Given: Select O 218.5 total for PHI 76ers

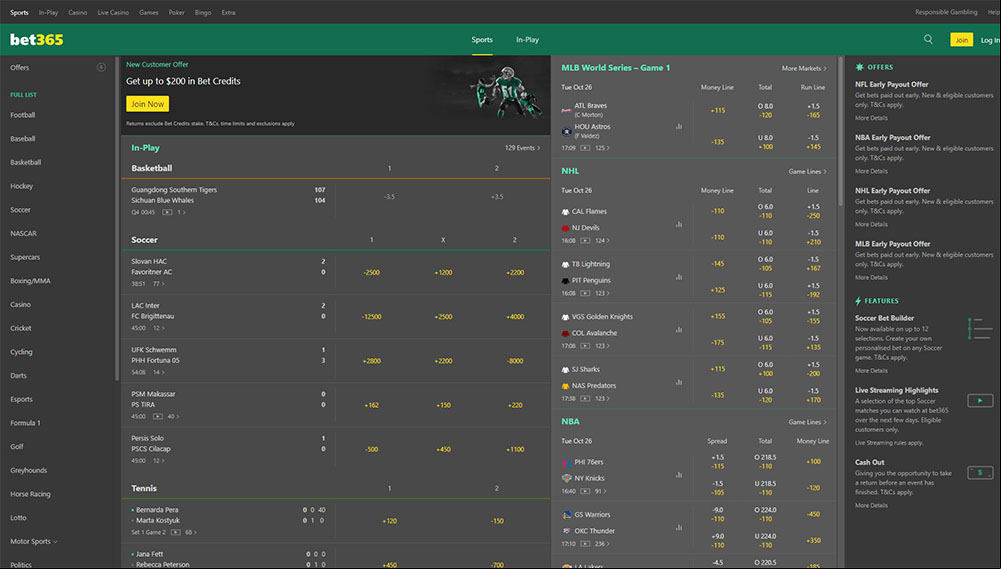Looking at the screenshot, I should [x=765, y=462].
